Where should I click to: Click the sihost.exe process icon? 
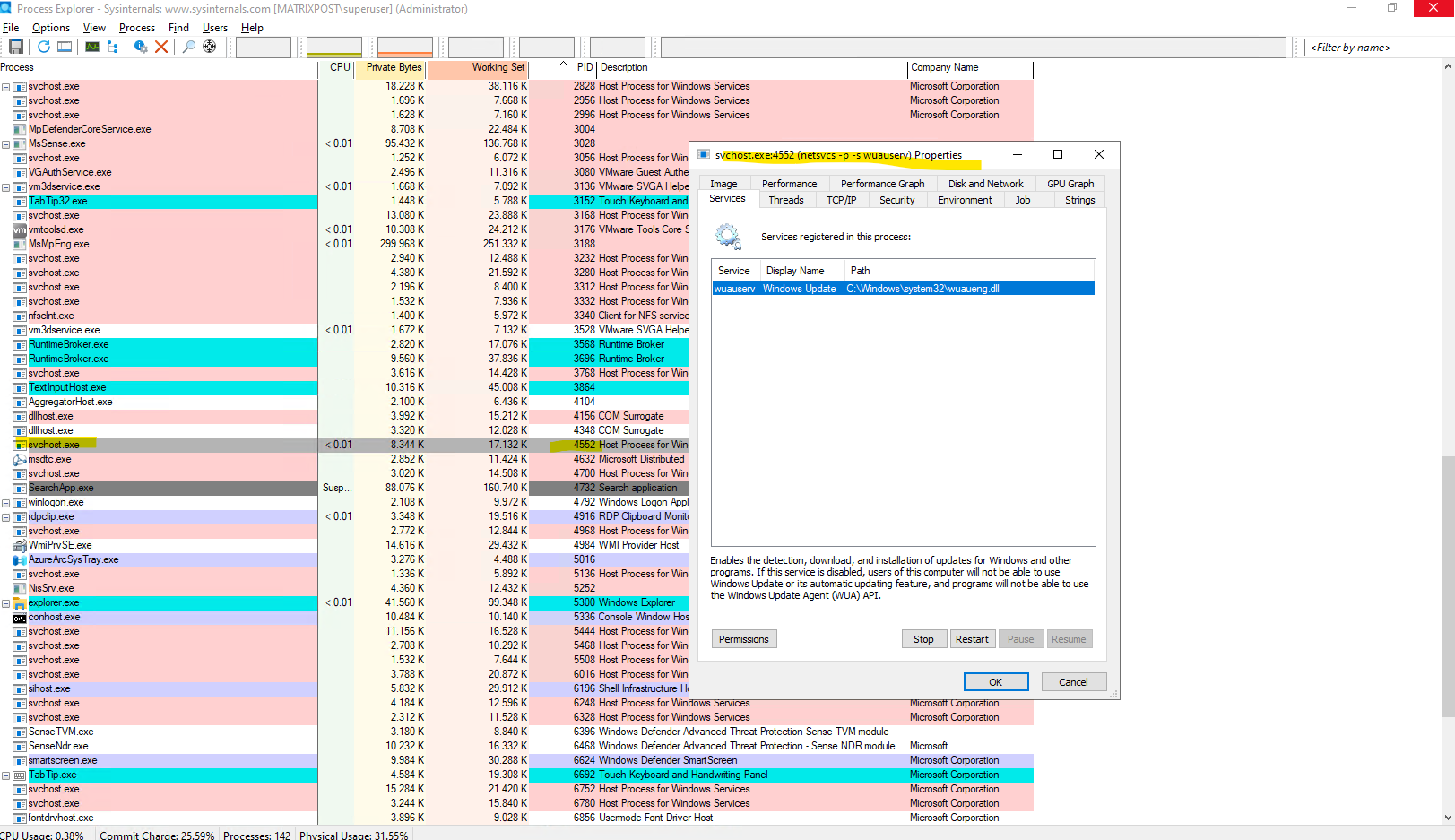[20, 688]
